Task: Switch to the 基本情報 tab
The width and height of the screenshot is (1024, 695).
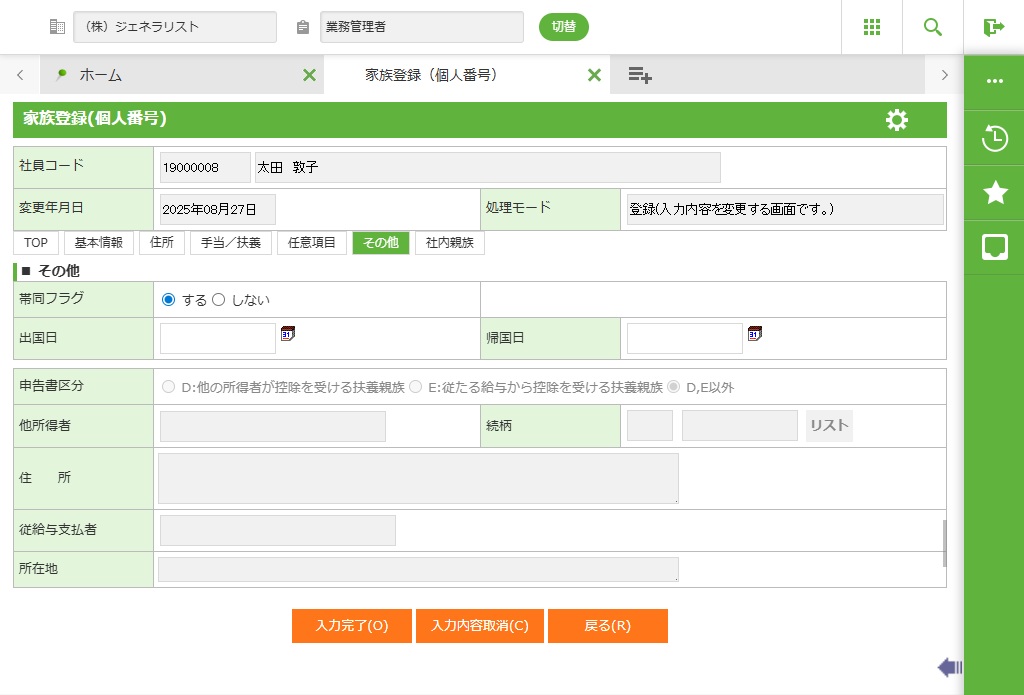Action: [98, 243]
